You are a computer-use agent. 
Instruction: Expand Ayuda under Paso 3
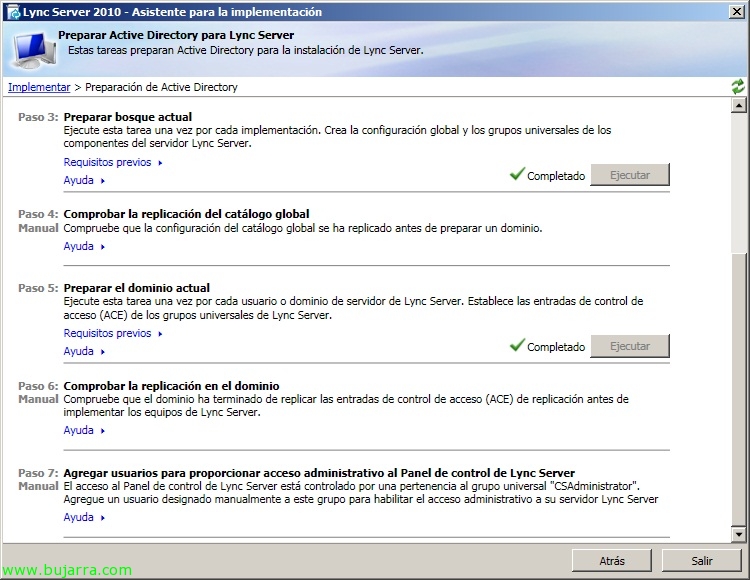(x=84, y=180)
